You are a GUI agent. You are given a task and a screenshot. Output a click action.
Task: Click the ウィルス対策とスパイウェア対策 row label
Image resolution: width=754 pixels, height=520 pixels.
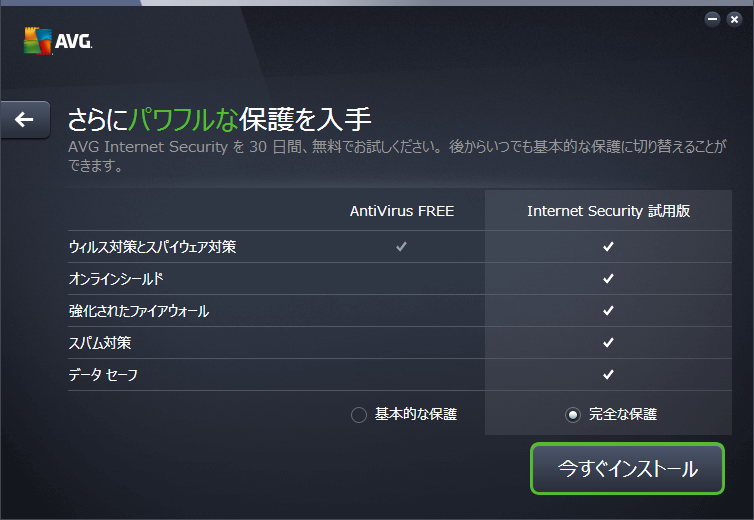(152, 247)
